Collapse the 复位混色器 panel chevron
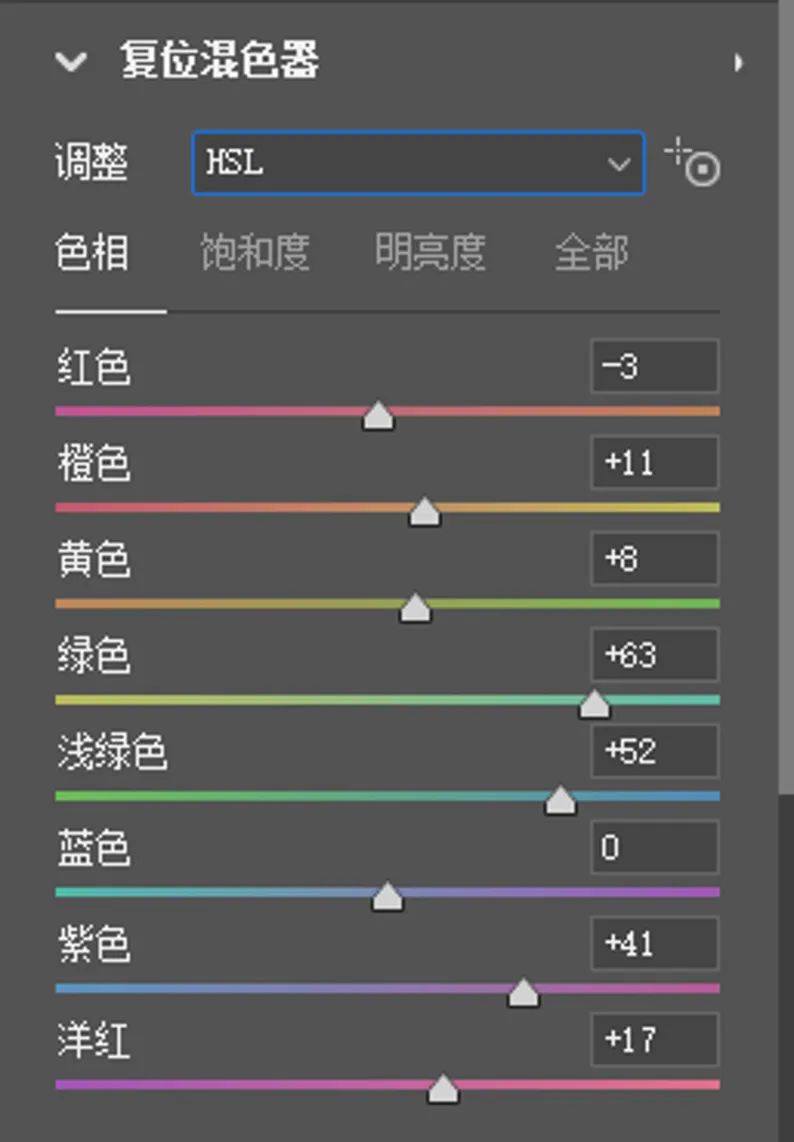The image size is (794, 1142). click(x=72, y=62)
